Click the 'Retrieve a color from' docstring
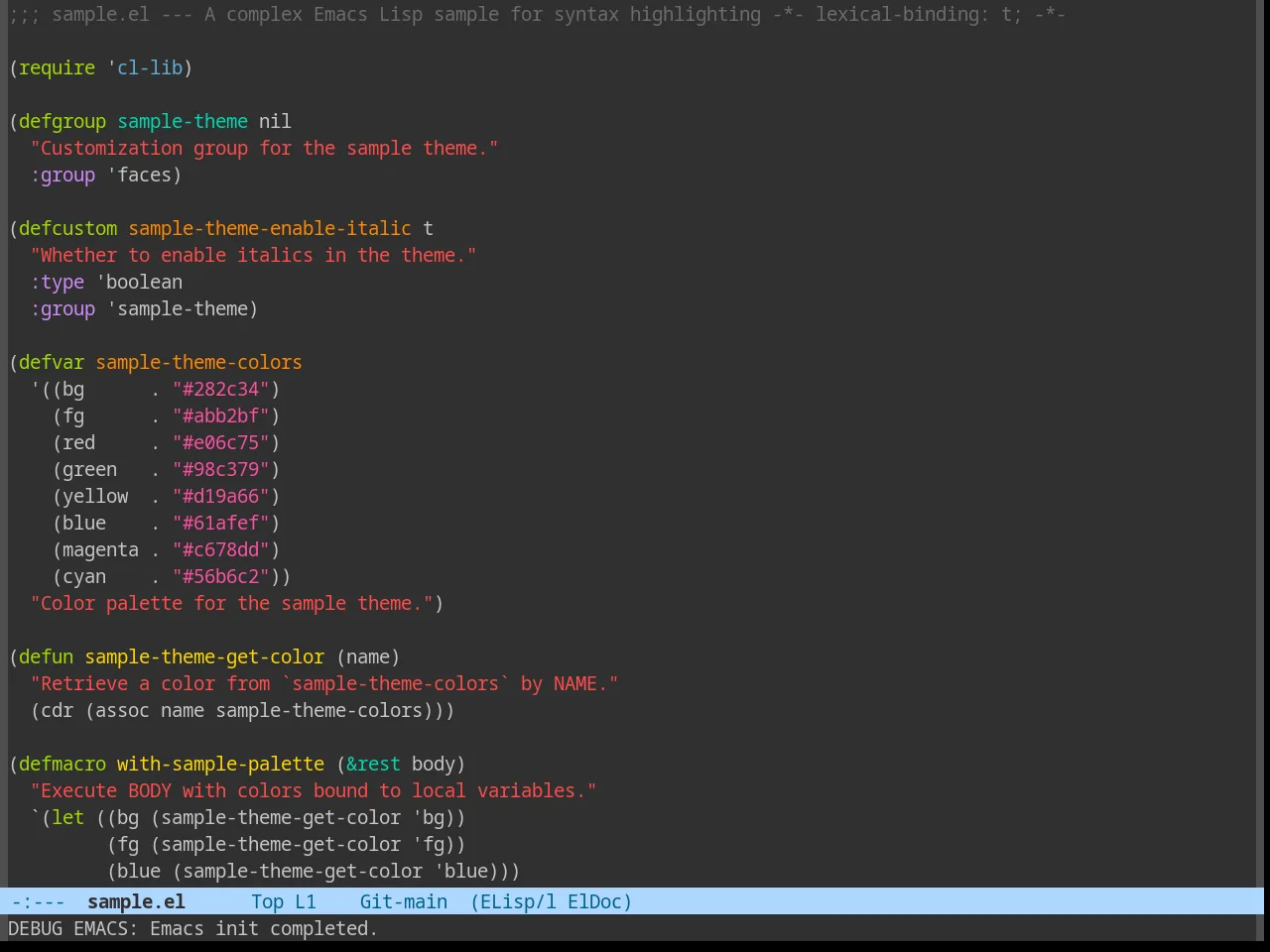The width and height of the screenshot is (1270, 952). point(324,683)
